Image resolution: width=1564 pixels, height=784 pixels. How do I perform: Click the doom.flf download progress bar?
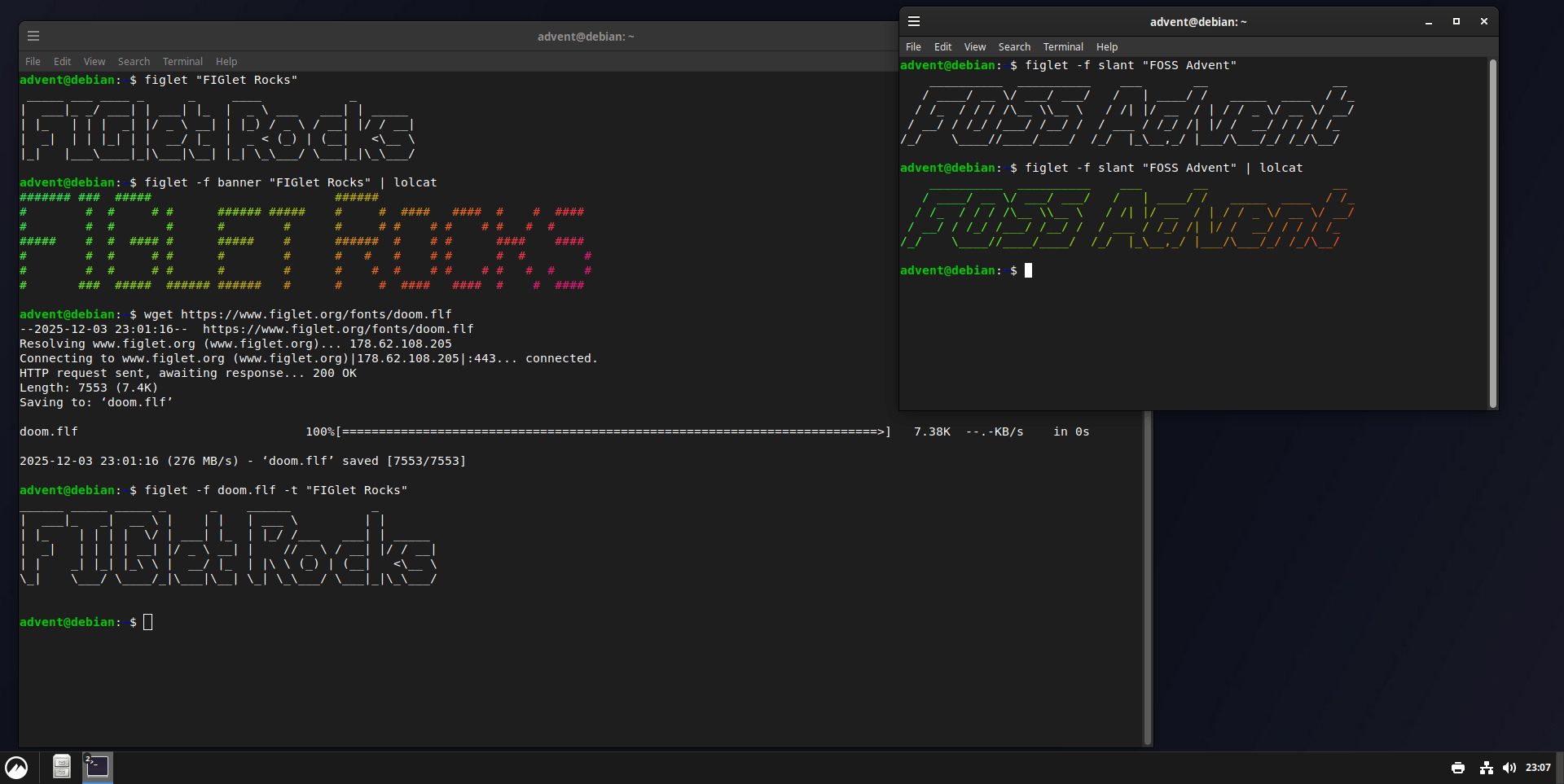coord(614,431)
